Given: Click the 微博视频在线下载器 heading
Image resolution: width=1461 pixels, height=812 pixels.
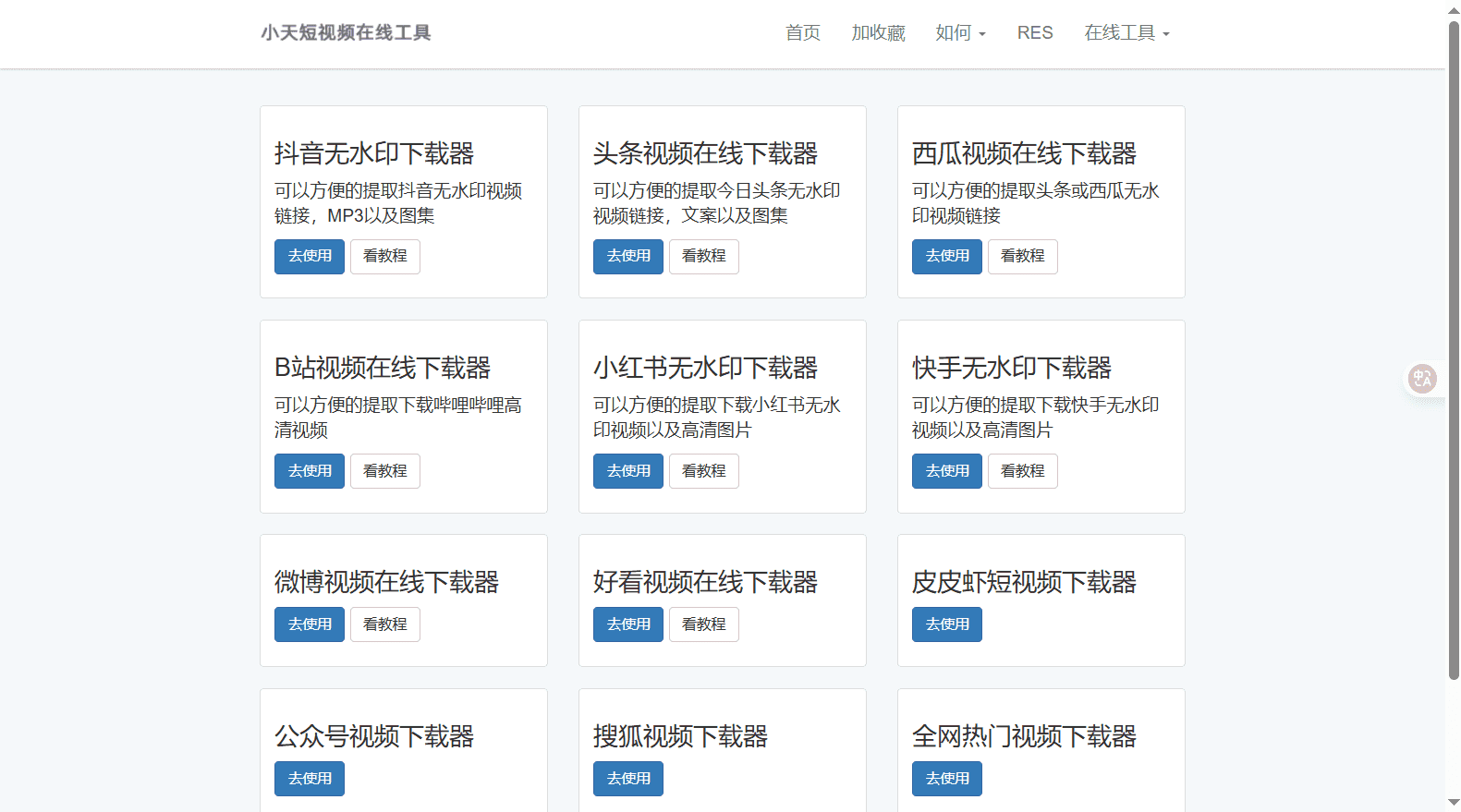Looking at the screenshot, I should pyautogui.click(x=387, y=582).
